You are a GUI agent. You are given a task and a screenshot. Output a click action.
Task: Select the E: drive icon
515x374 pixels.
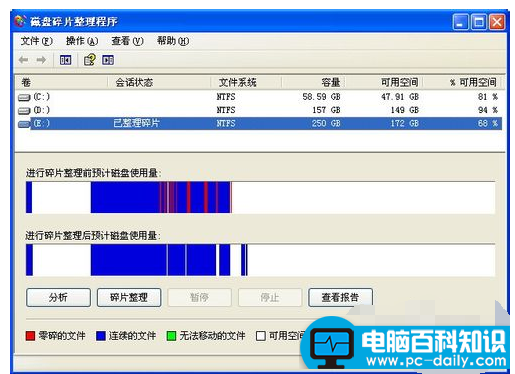click(x=24, y=124)
